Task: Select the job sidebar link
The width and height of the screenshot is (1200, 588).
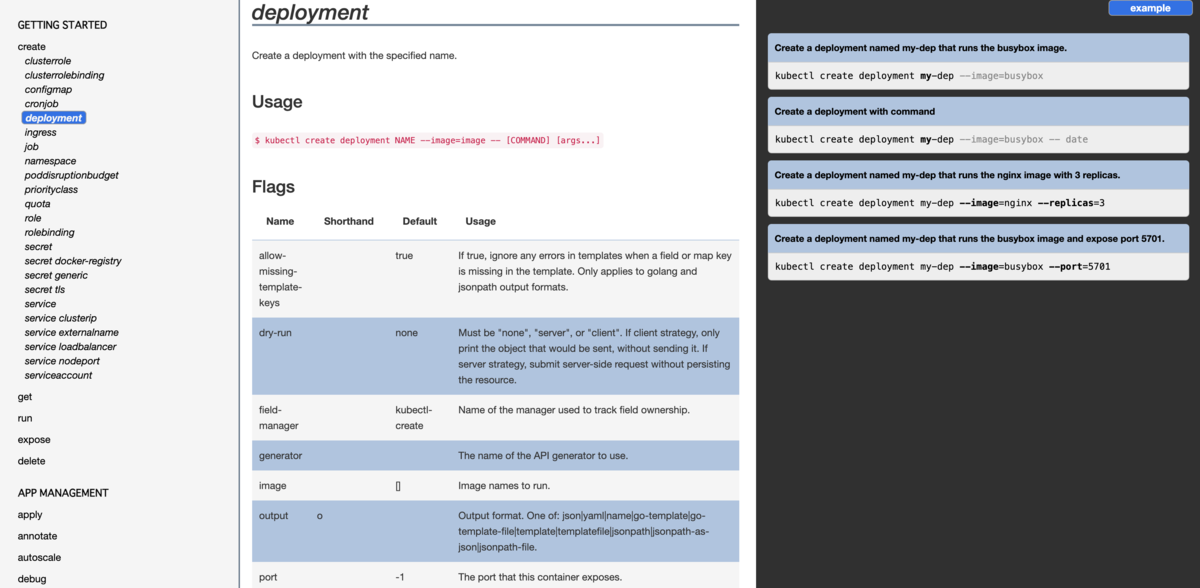Action: tap(31, 147)
